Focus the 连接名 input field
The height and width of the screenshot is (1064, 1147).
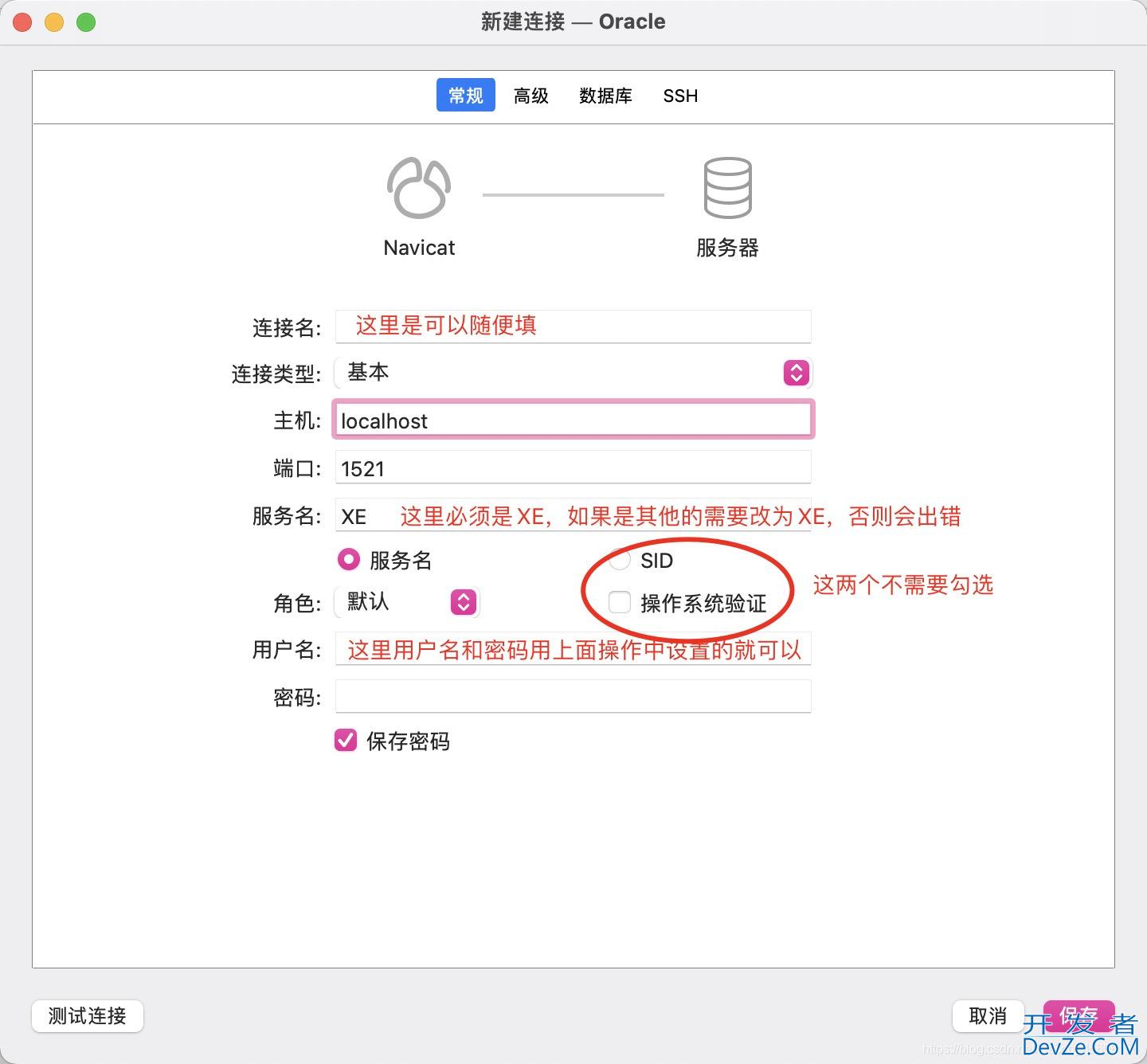coord(573,327)
